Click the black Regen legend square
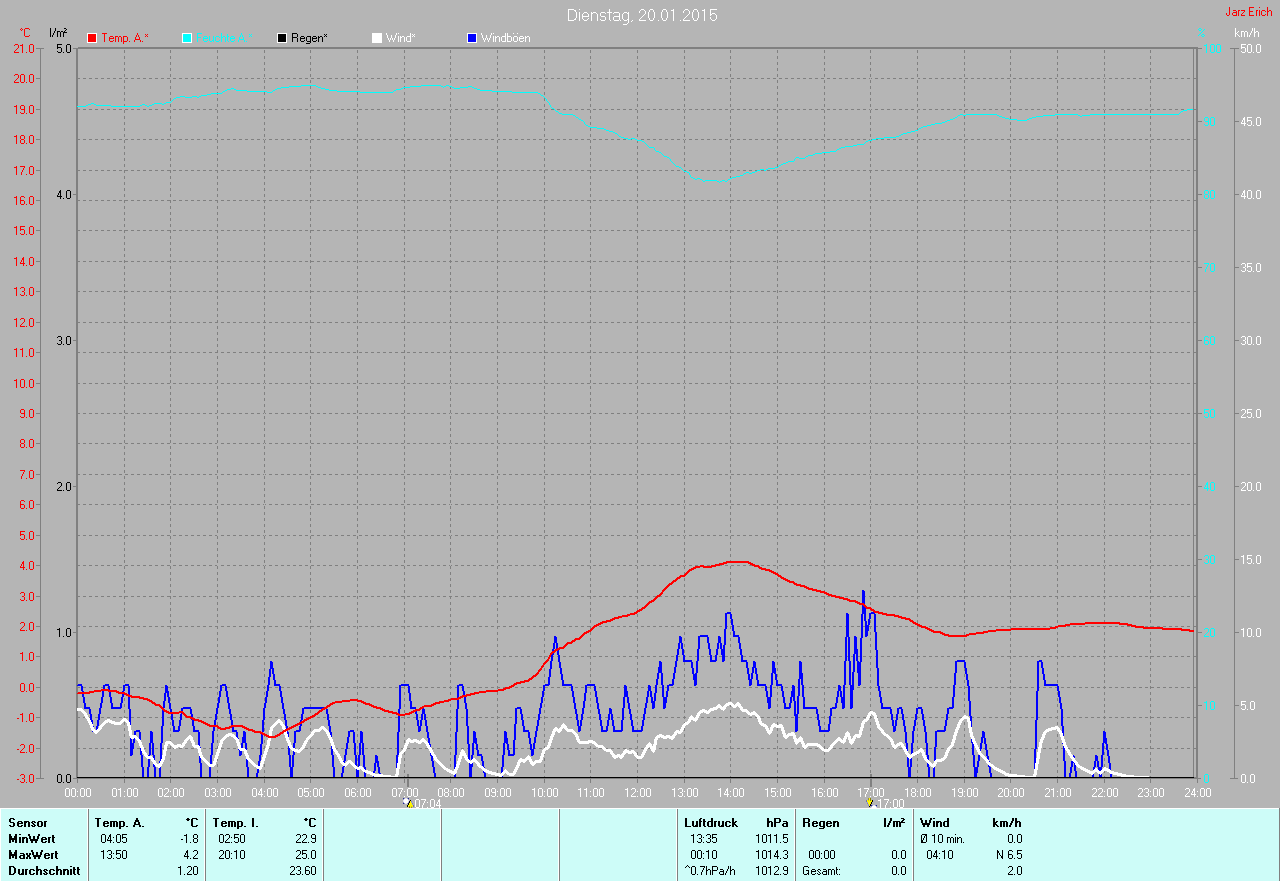1280x881 pixels. [283, 38]
